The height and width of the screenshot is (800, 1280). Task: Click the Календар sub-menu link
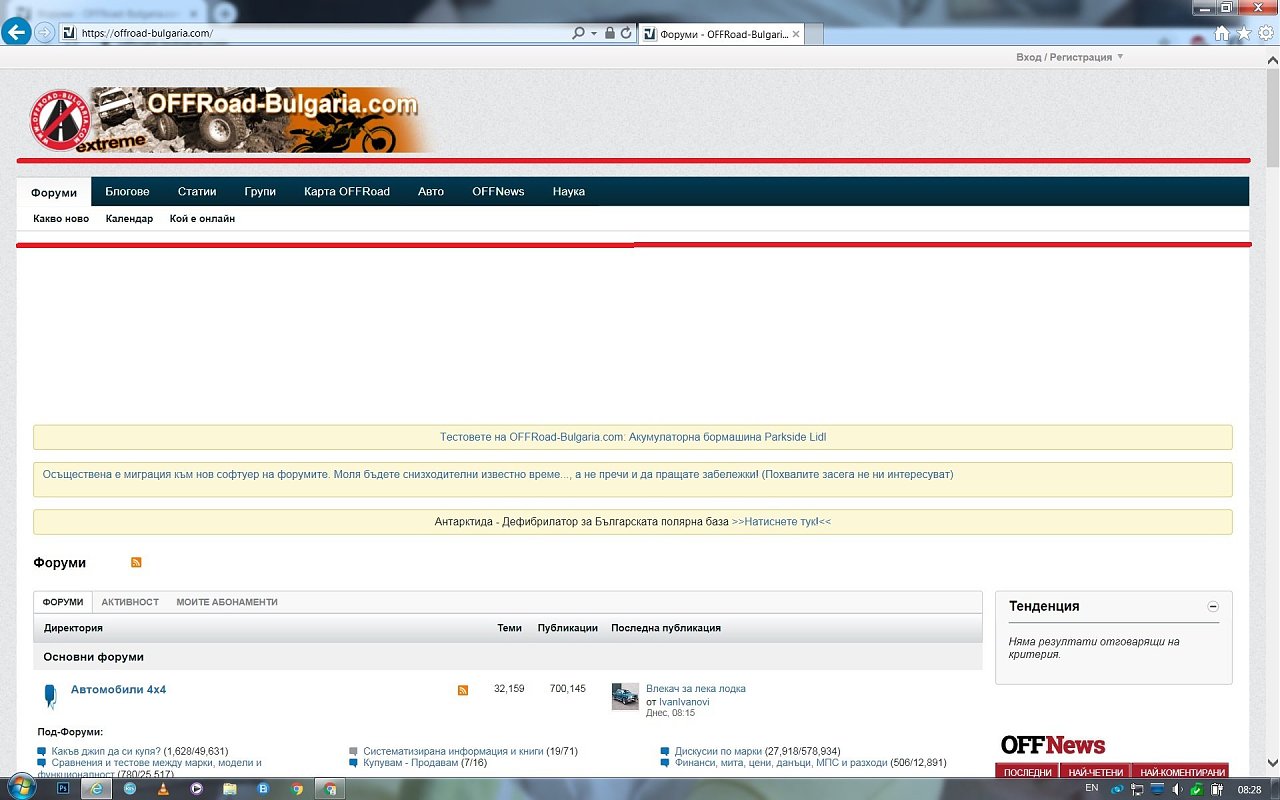[x=129, y=218]
